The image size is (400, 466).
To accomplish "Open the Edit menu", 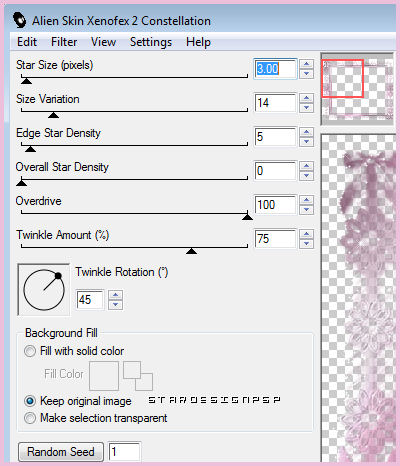I will pyautogui.click(x=27, y=42).
